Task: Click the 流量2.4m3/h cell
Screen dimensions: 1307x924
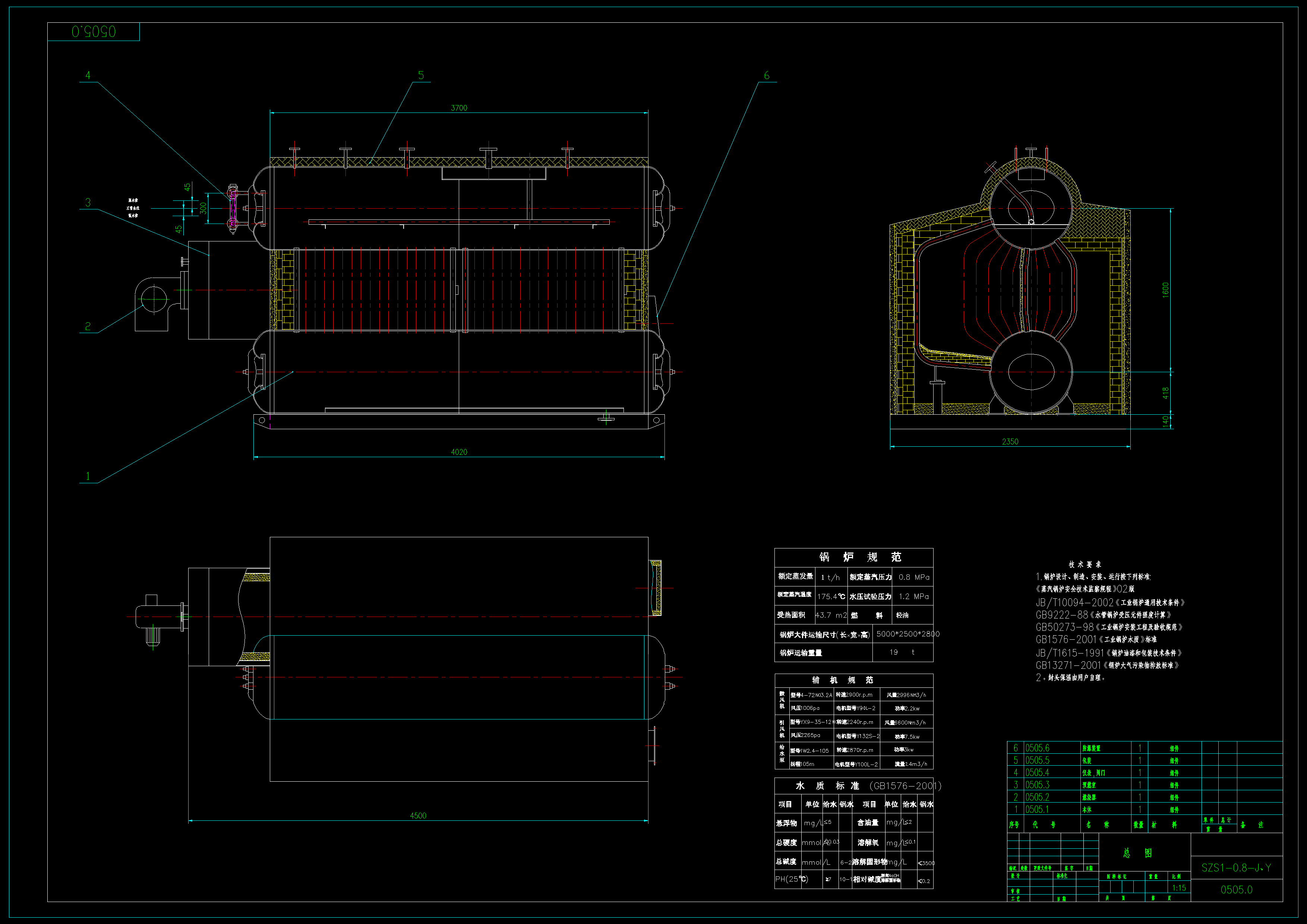Action: coord(910,764)
